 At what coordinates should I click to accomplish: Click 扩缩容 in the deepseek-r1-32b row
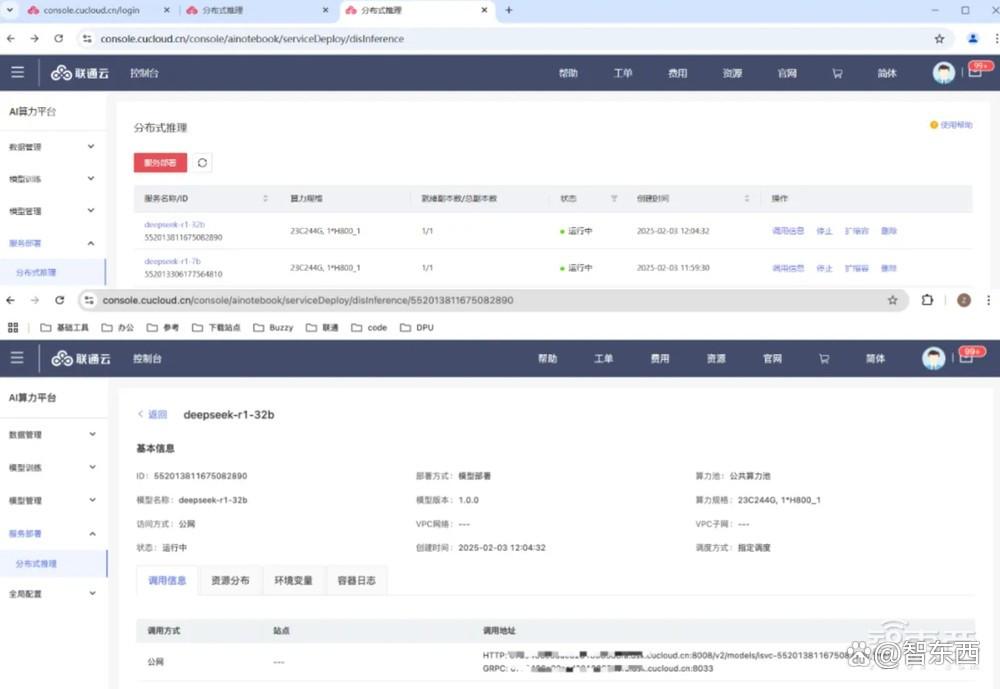[x=857, y=230]
